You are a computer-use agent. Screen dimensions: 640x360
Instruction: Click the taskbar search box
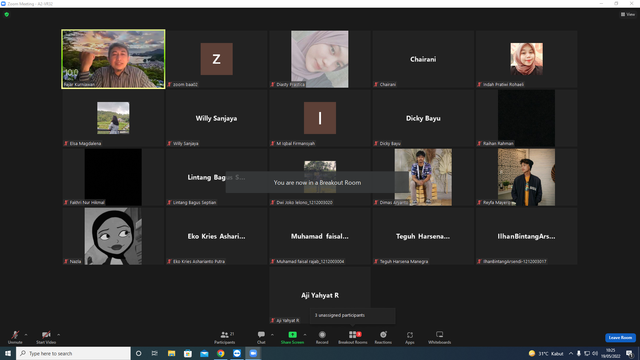73,353
